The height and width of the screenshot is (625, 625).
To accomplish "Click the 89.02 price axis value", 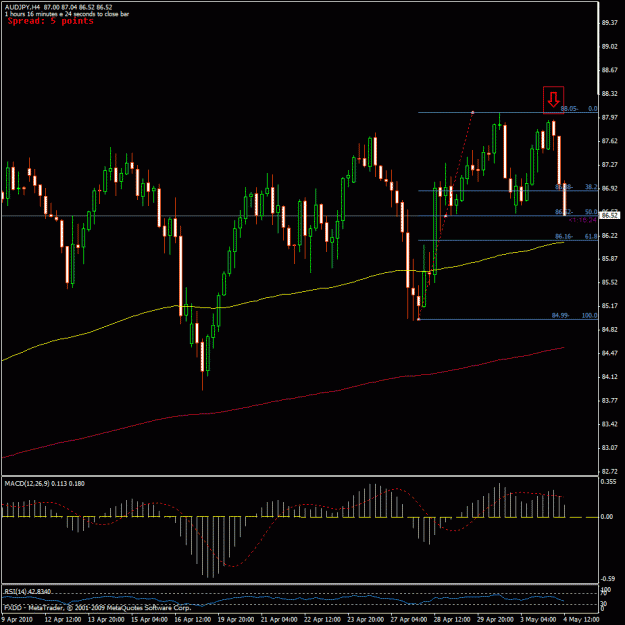I will pos(609,47).
